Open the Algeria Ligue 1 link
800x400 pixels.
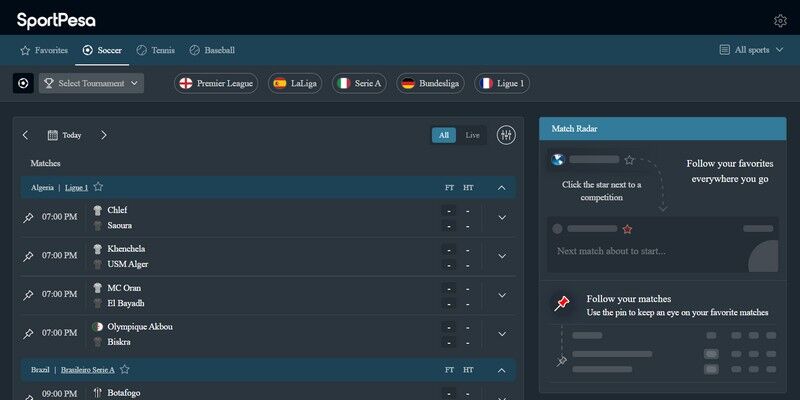77,188
